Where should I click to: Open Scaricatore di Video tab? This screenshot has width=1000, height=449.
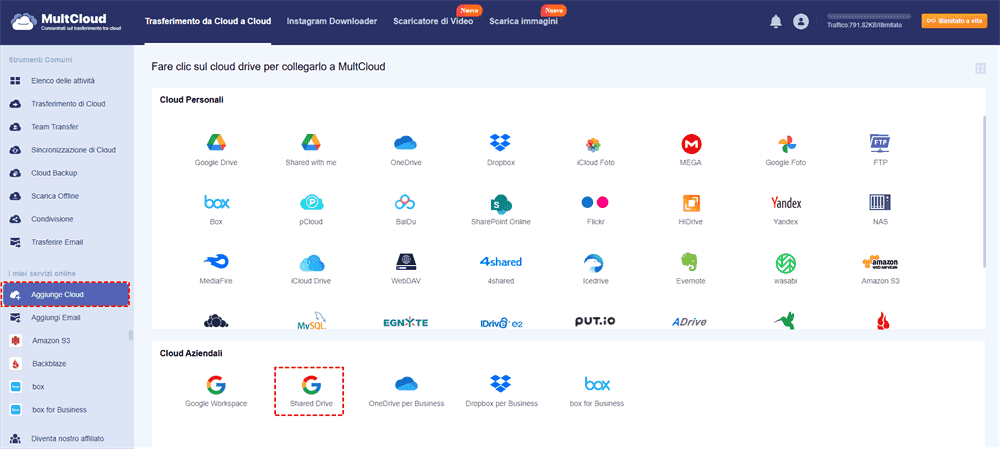click(433, 21)
